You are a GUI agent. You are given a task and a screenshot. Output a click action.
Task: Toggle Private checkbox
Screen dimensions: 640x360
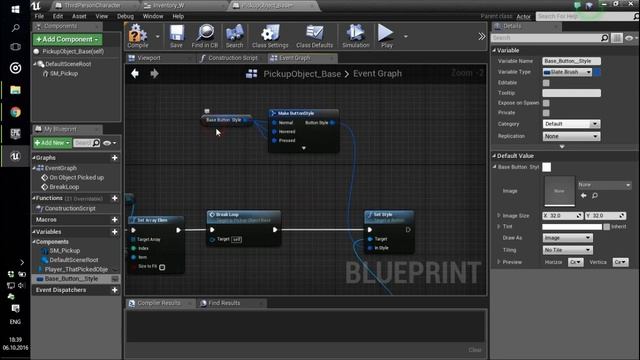pos(546,113)
